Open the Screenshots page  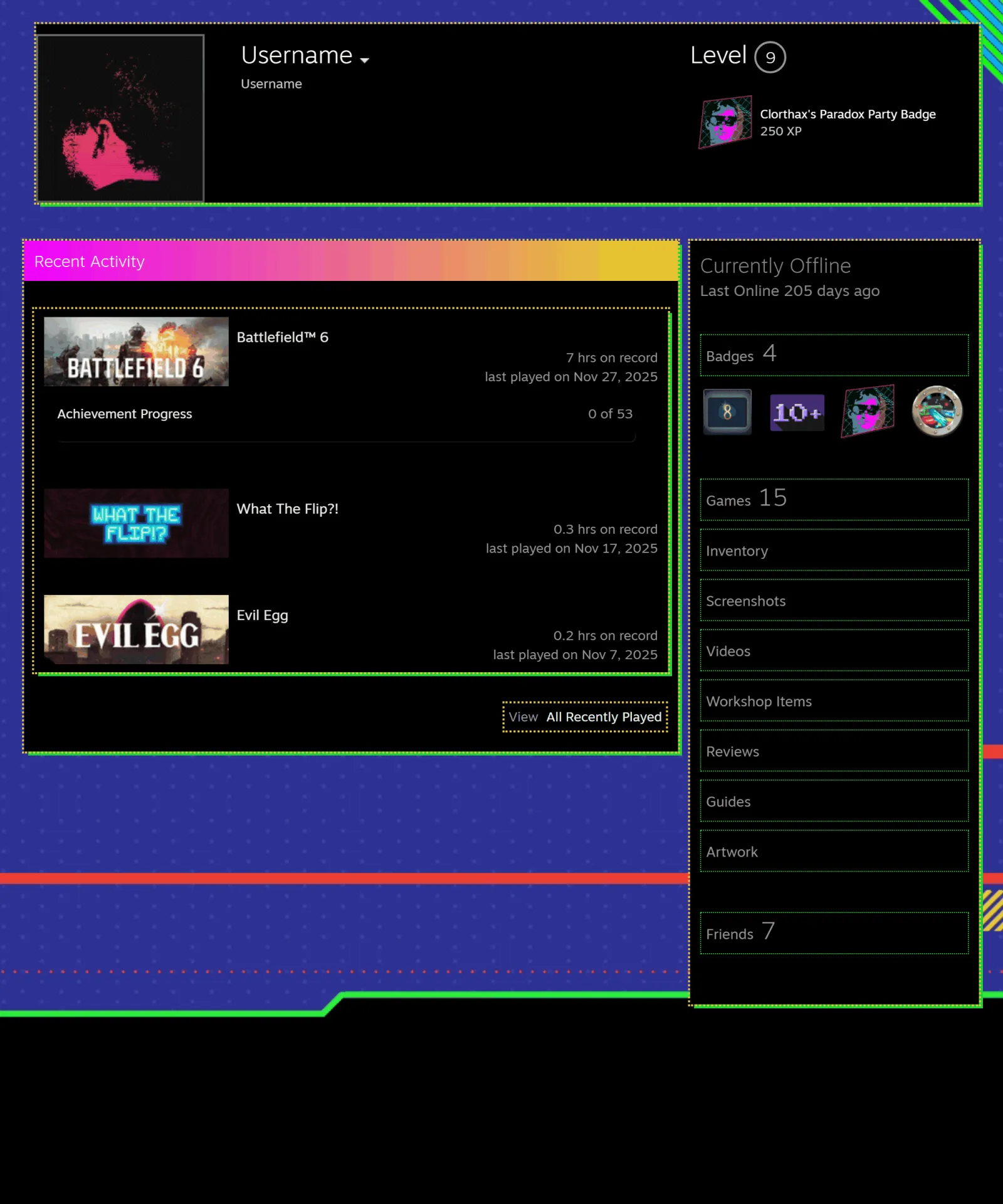[834, 600]
